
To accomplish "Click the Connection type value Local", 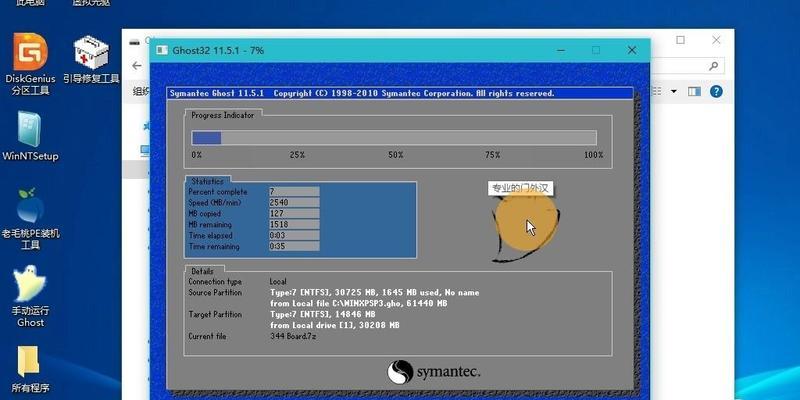I will (278, 282).
